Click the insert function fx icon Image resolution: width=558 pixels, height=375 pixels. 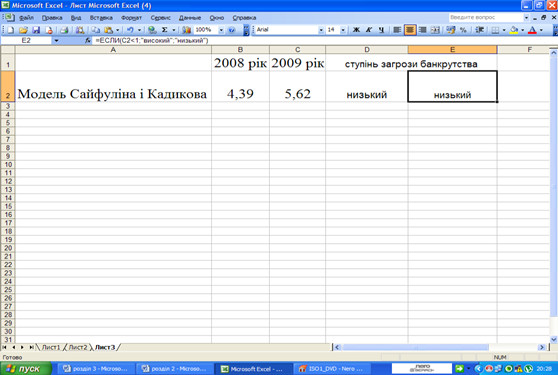pos(88,41)
